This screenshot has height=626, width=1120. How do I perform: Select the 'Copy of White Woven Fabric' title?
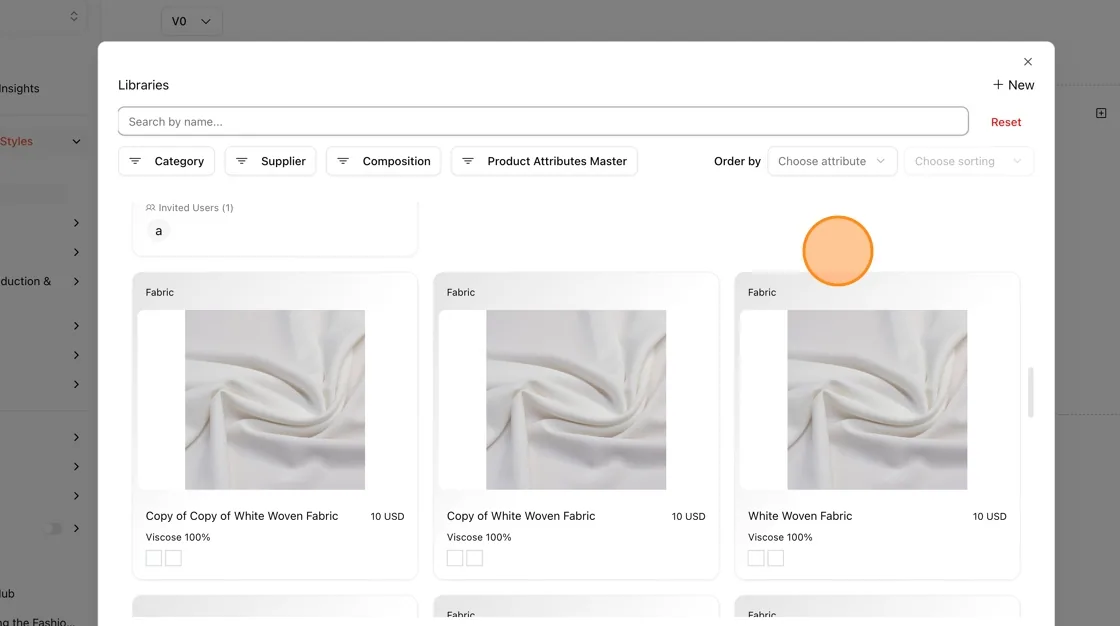click(x=521, y=516)
